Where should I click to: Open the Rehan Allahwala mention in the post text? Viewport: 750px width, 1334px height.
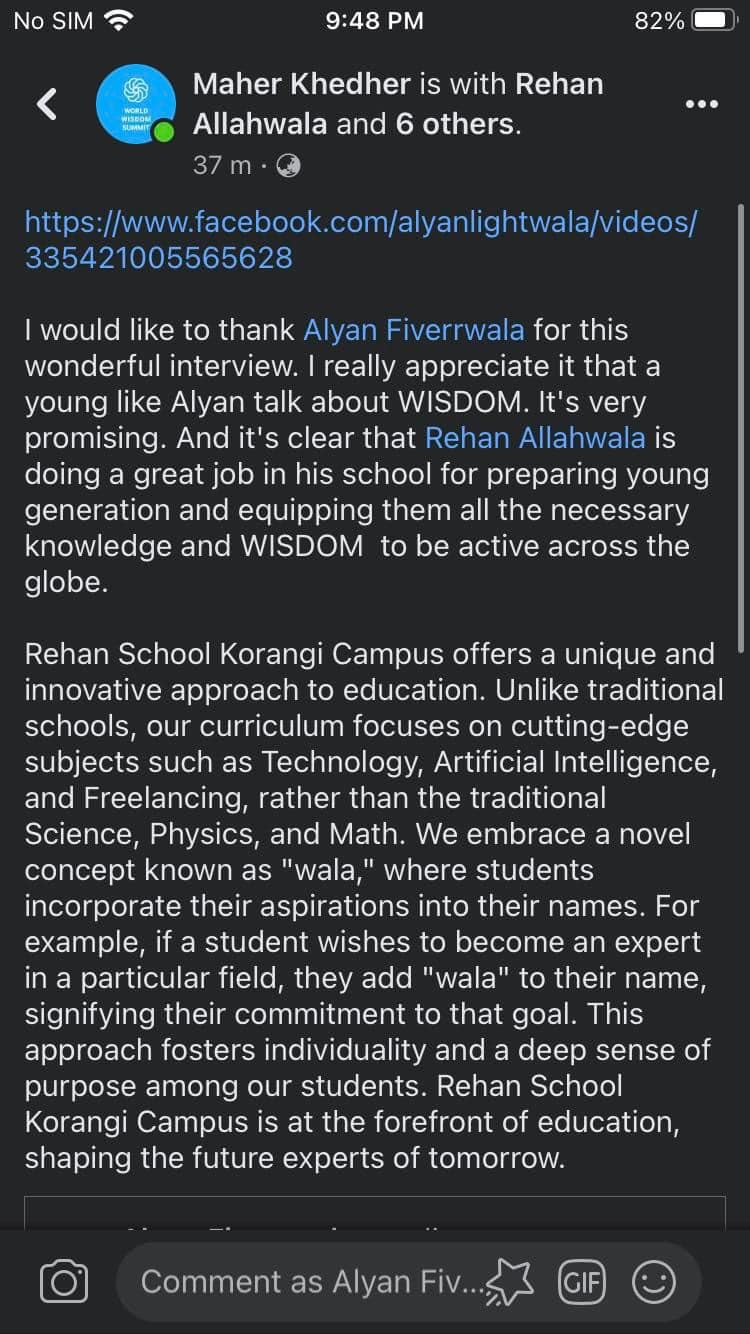[x=535, y=437]
